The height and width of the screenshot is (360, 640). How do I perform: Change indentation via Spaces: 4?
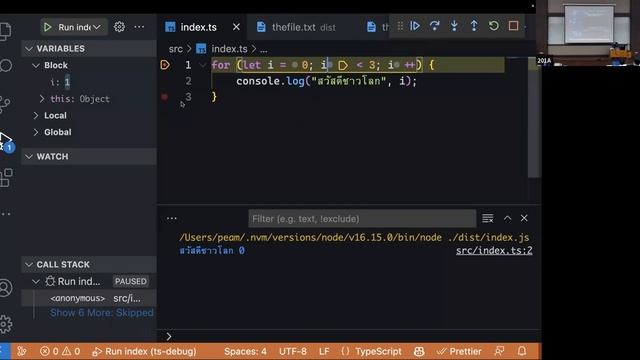tap(245, 351)
